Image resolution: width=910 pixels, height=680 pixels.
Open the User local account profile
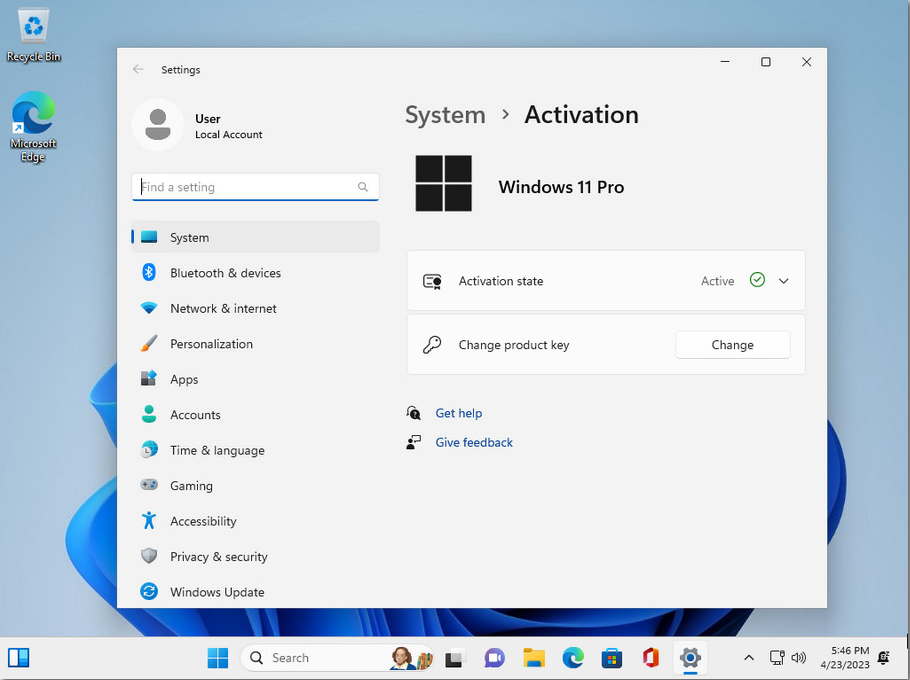tap(198, 125)
